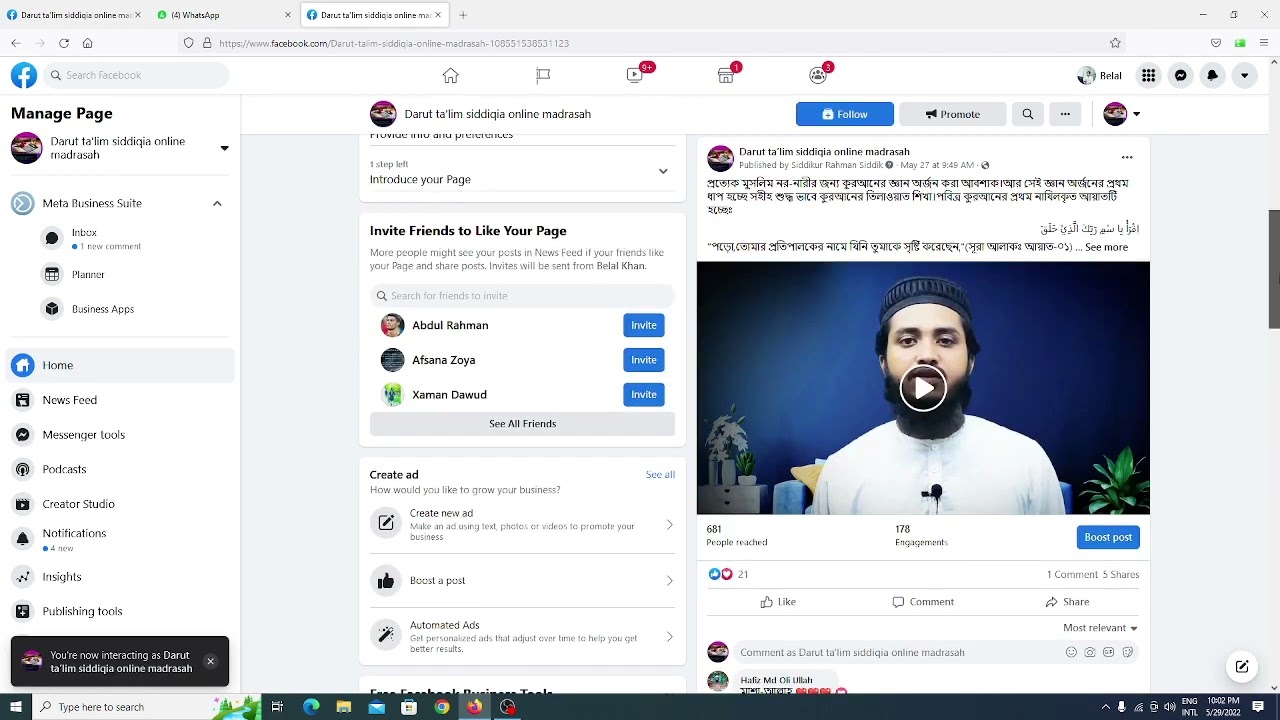Open Chrome from the taskbar
Image resolution: width=1280 pixels, height=720 pixels.
click(x=442, y=707)
